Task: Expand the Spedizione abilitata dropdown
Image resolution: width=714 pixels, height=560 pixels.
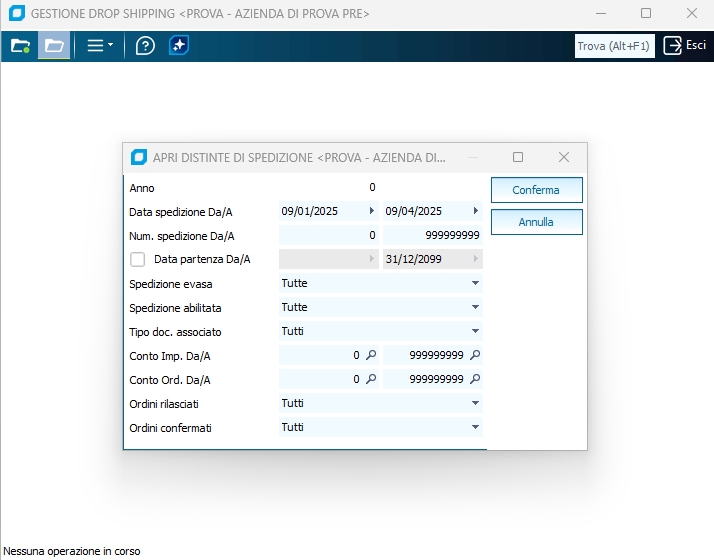Action: point(476,308)
